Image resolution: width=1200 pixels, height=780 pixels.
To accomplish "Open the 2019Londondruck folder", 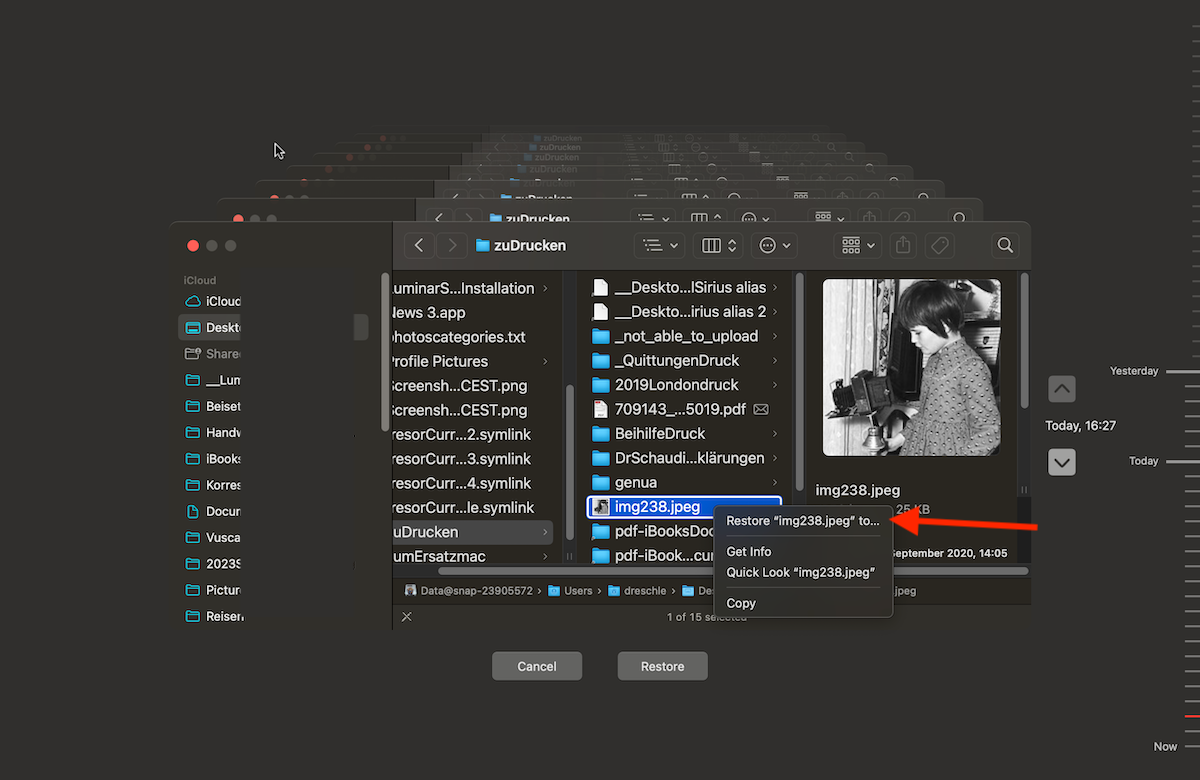I will 677,385.
